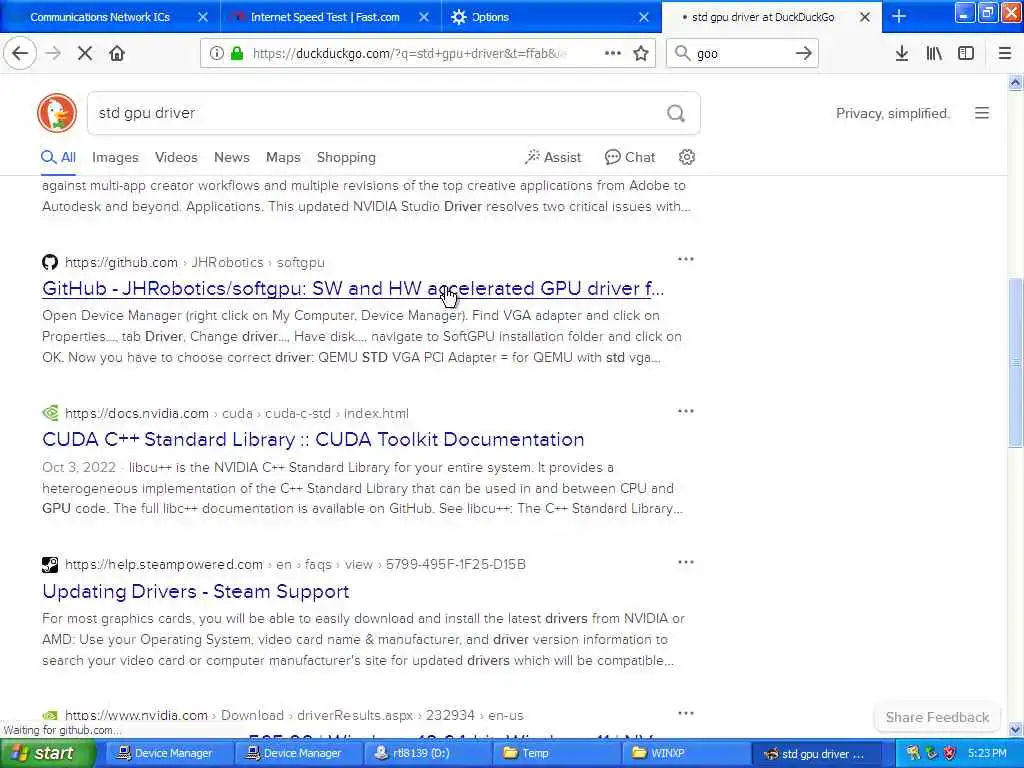Select the Shopping search category
1024x768 pixels.
coord(346,157)
